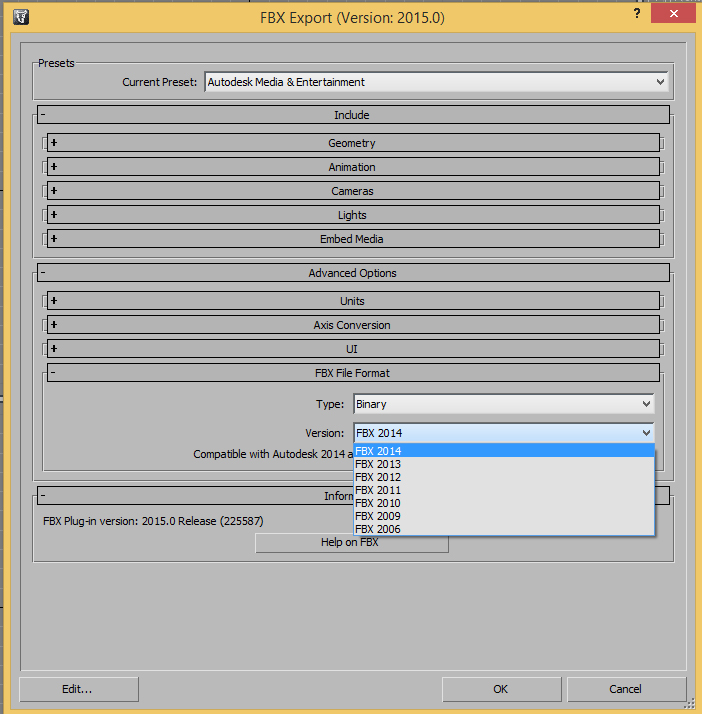Expand the Lights rollout
702x714 pixels.
click(x=353, y=215)
